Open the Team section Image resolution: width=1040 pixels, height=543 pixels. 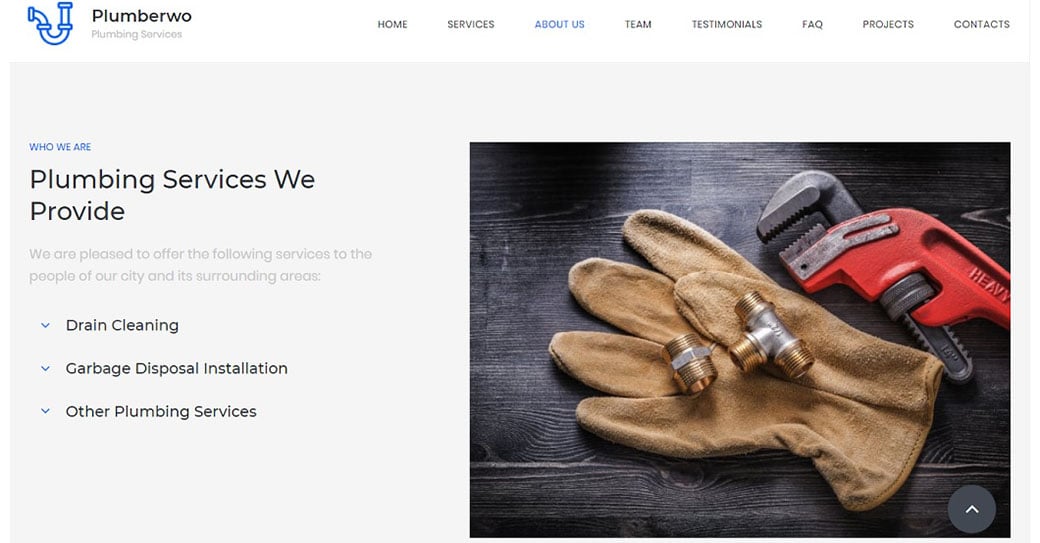(x=638, y=25)
